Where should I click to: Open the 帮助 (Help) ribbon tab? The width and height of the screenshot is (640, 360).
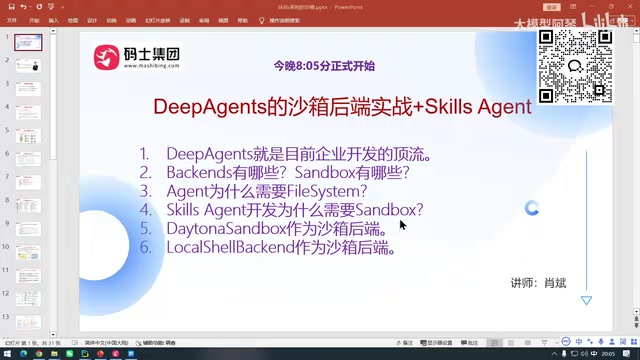(242, 20)
